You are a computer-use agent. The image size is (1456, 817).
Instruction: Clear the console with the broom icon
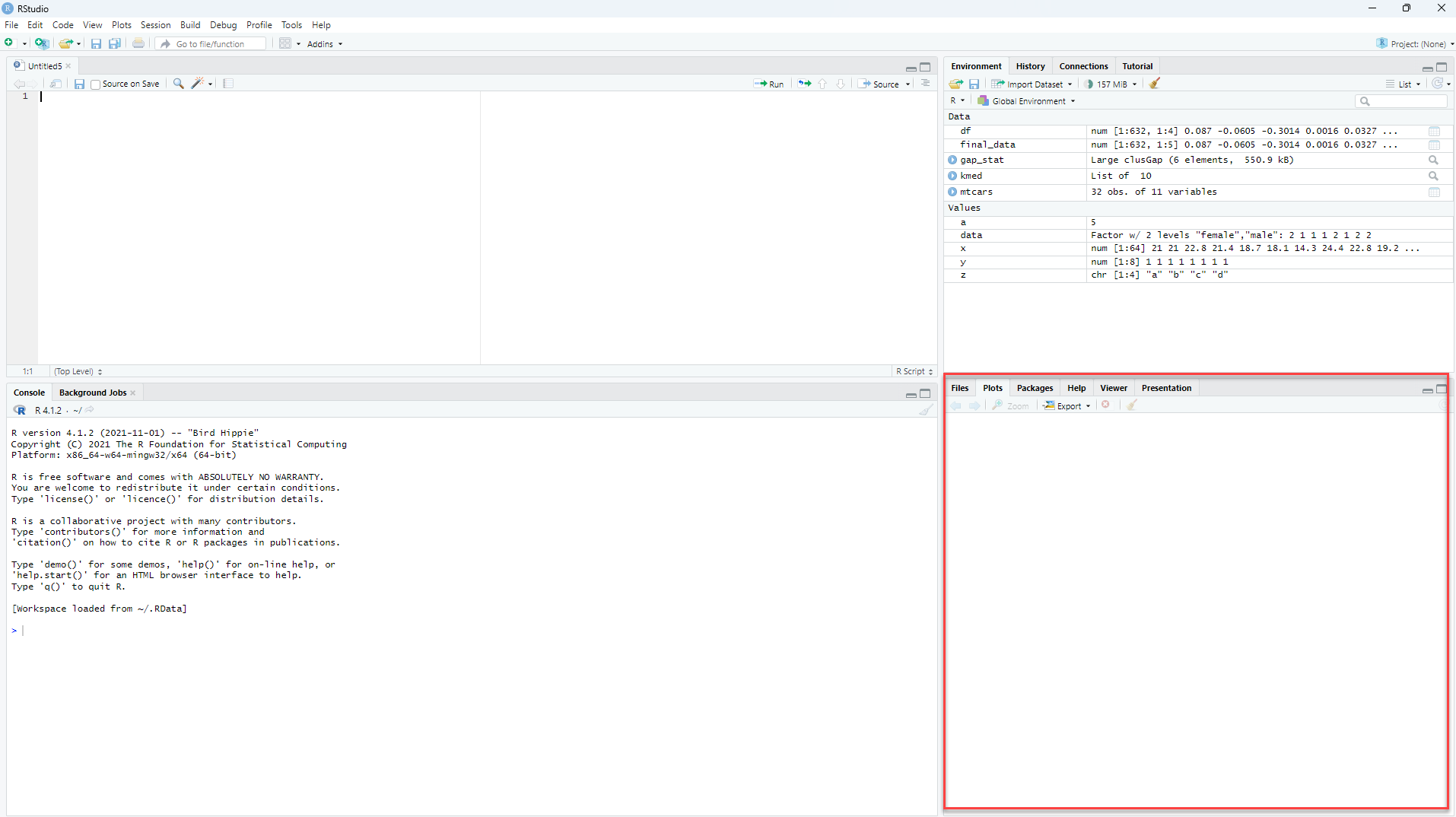pyautogui.click(x=926, y=410)
